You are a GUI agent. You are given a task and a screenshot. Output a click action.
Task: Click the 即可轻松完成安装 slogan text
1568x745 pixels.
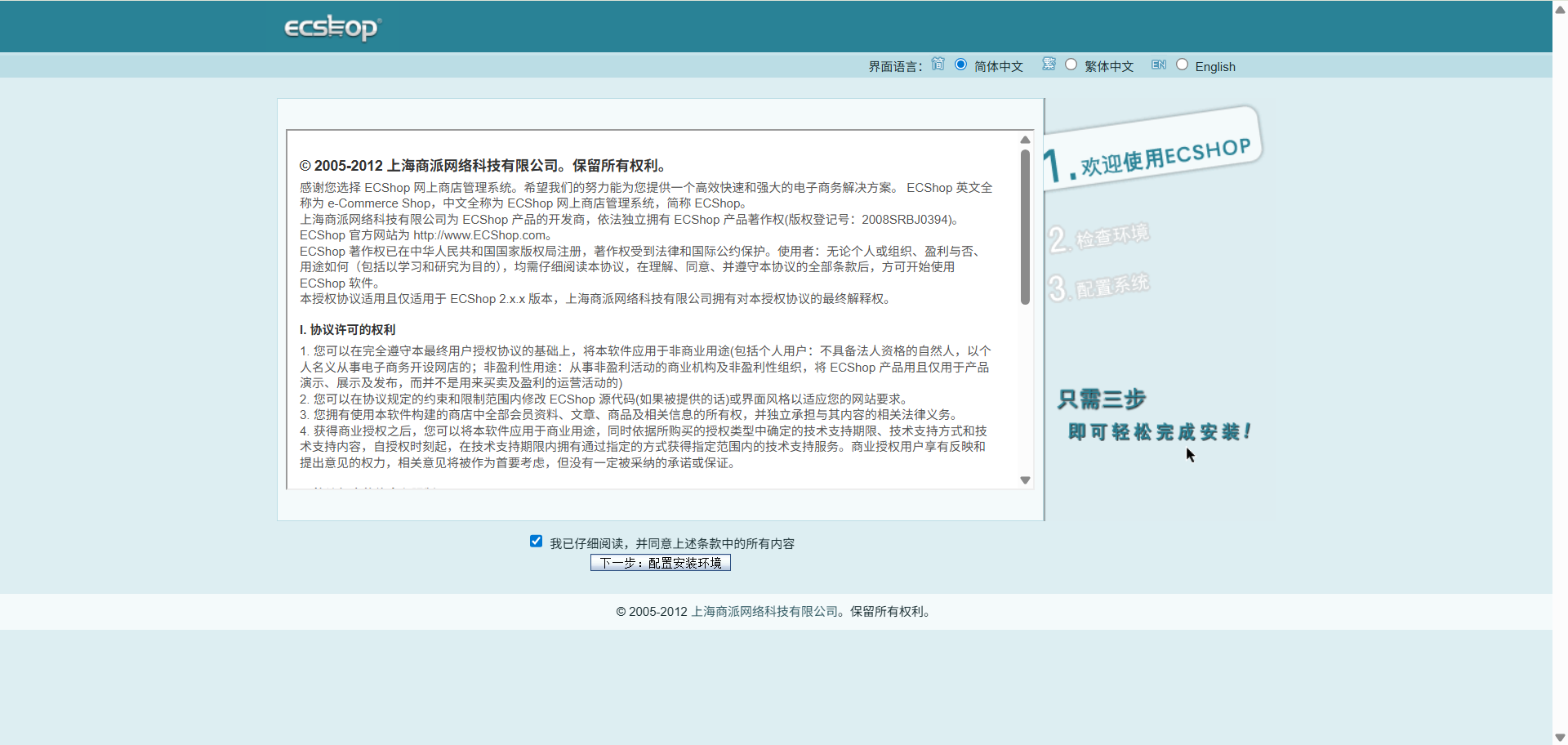click(x=1160, y=431)
